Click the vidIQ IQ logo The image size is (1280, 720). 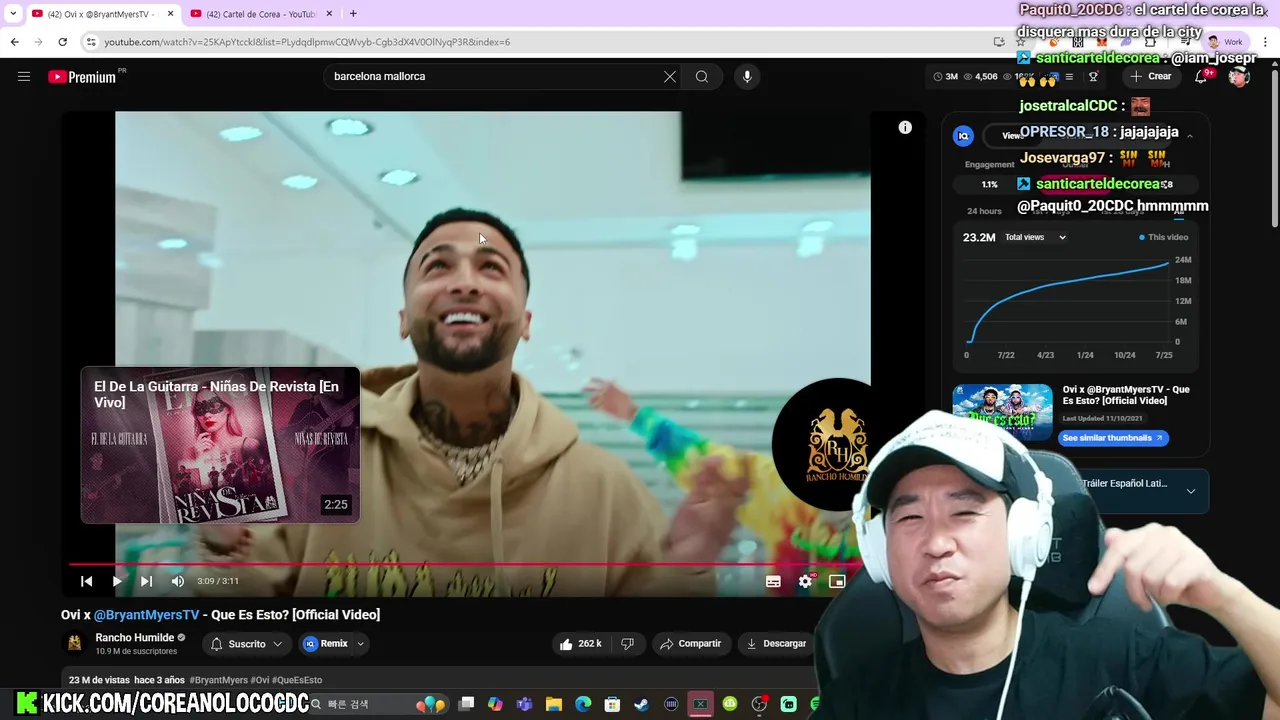tap(963, 136)
